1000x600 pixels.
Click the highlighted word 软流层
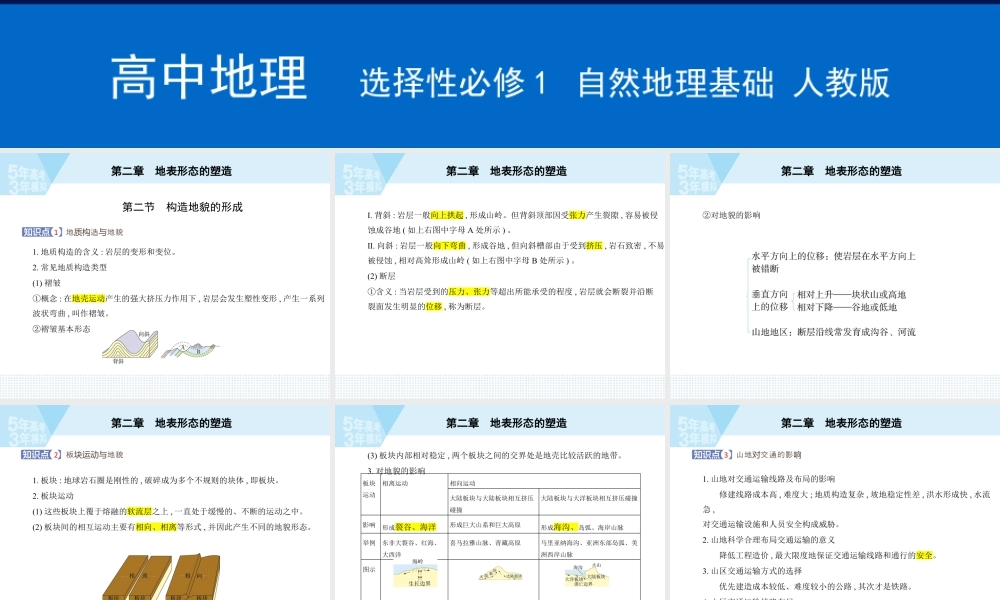pos(140,511)
